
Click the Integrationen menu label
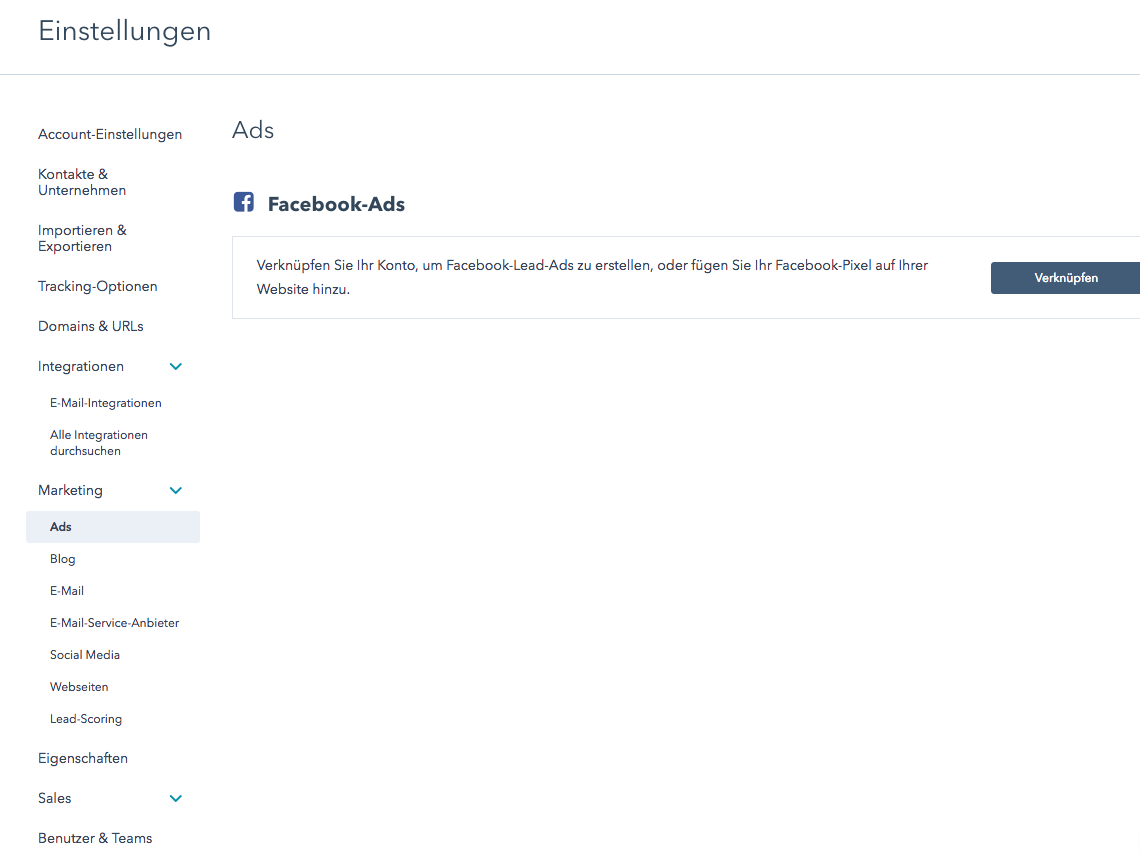point(81,366)
